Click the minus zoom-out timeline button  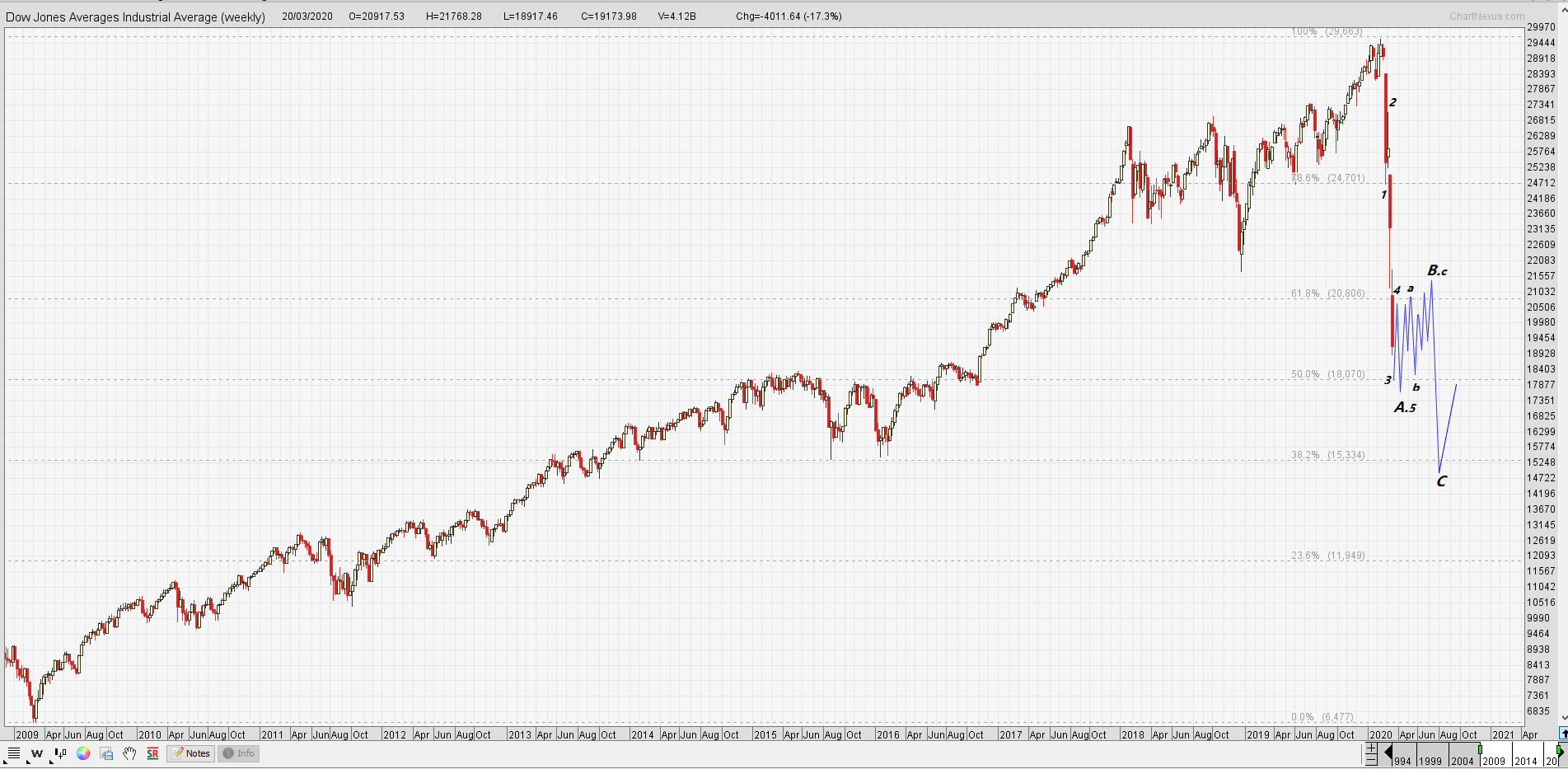1371,759
